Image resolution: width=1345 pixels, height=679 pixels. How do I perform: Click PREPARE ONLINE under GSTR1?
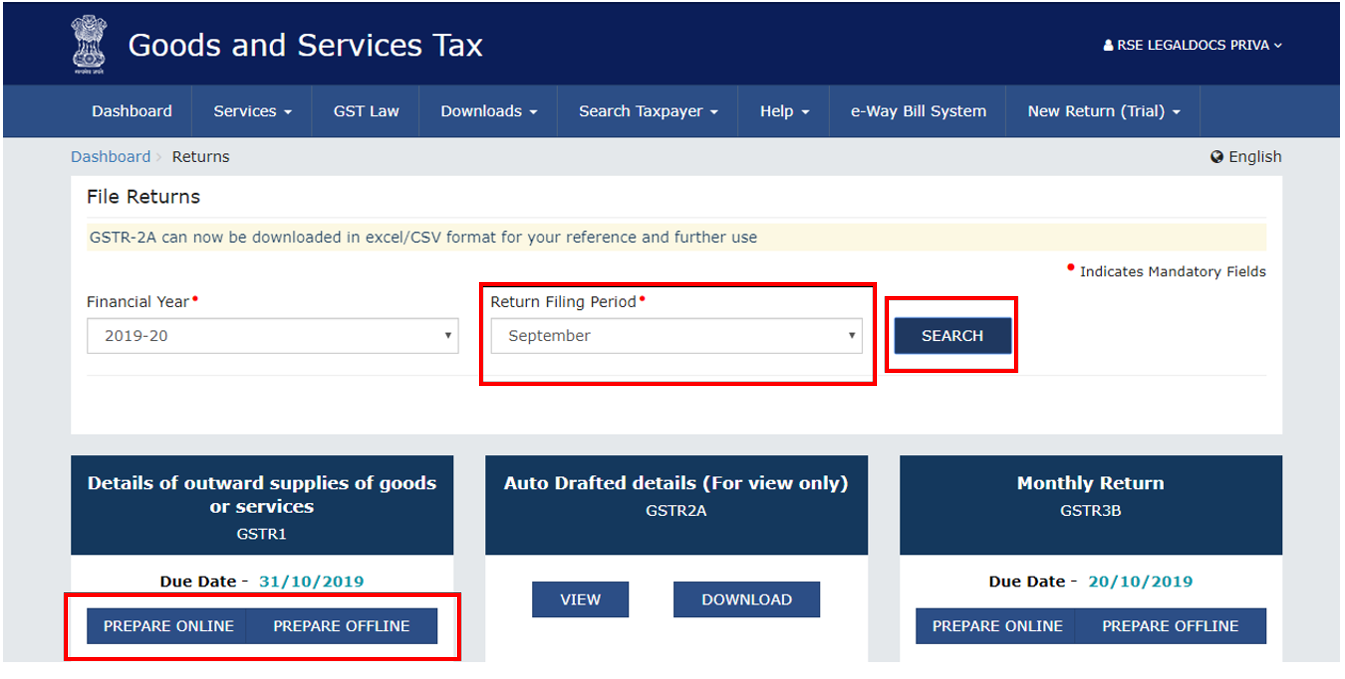(x=168, y=626)
